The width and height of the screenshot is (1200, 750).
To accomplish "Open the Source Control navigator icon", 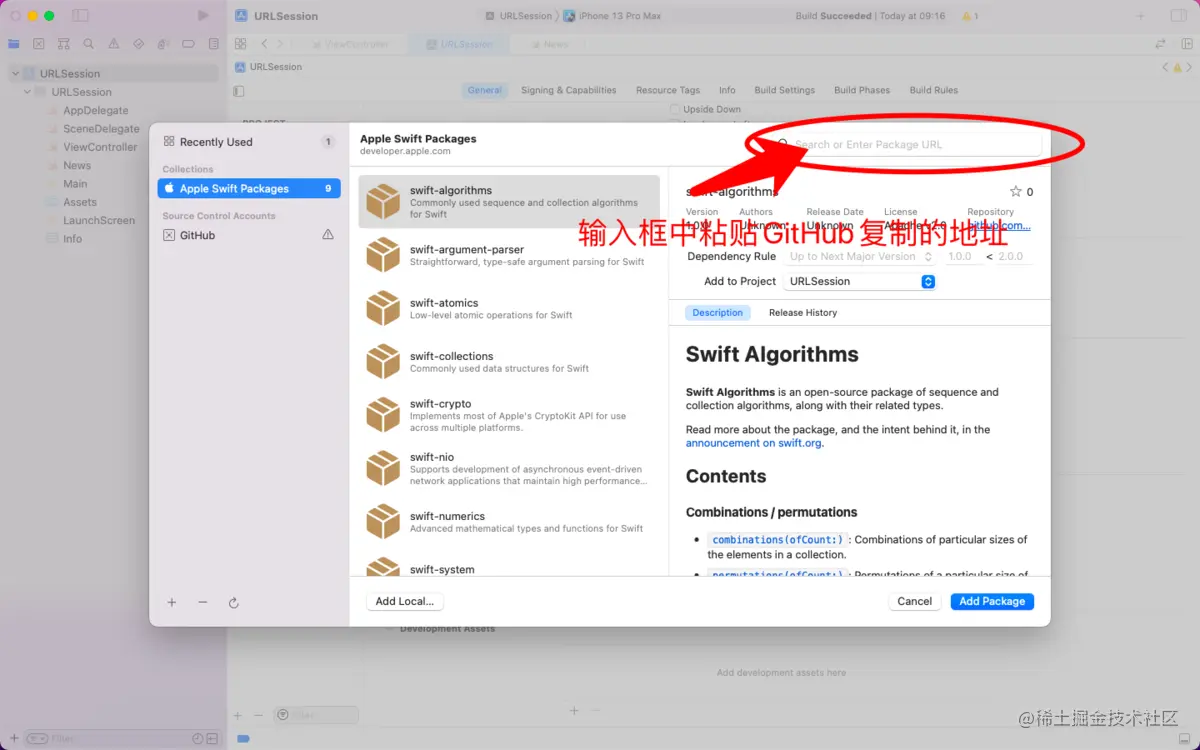I will tap(39, 44).
